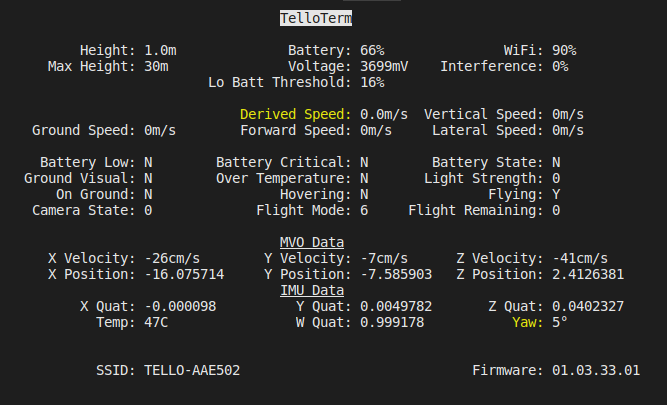Click the WiFi 90% value

[564, 50]
